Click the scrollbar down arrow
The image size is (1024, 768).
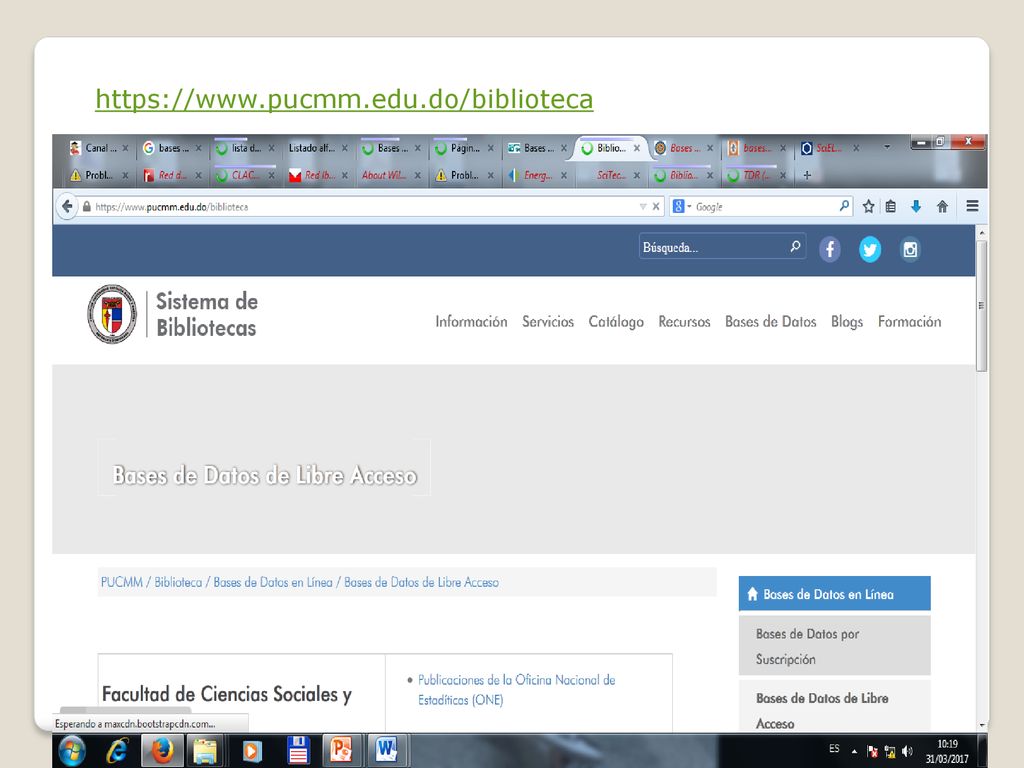point(982,725)
